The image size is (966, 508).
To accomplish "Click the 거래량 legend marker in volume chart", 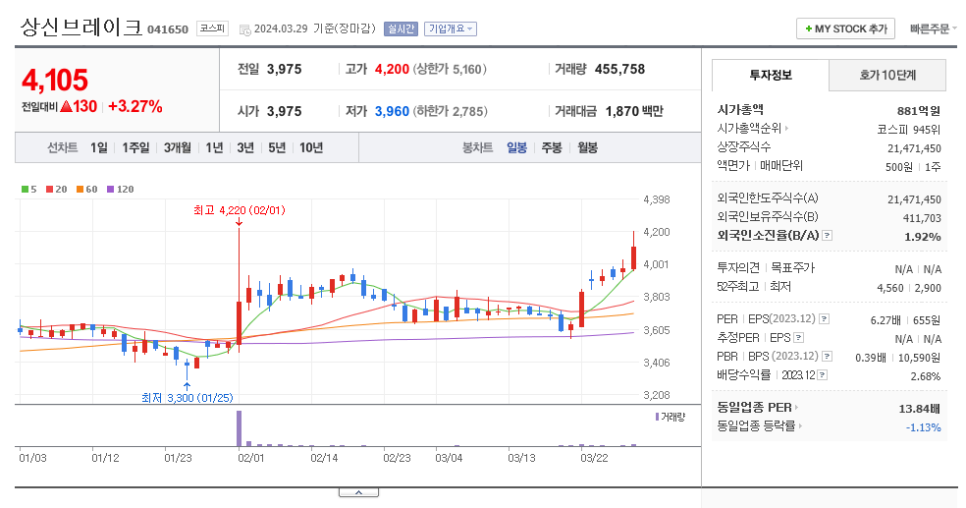I will (x=657, y=417).
